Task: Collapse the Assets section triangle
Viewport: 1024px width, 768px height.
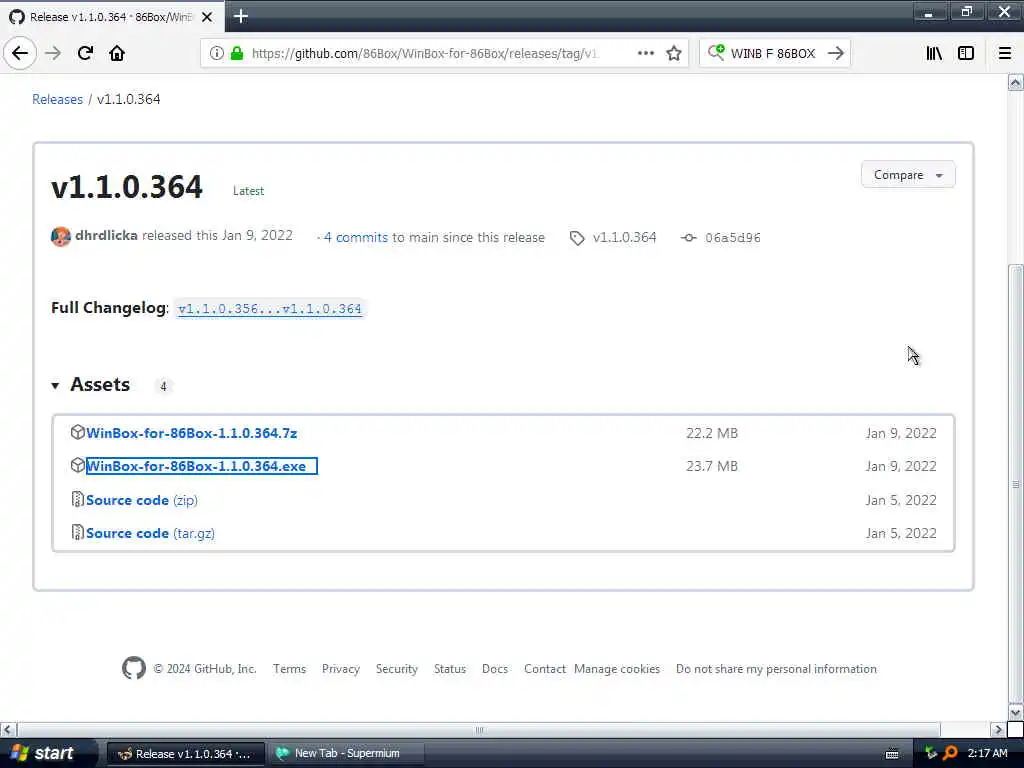Action: pyautogui.click(x=56, y=386)
